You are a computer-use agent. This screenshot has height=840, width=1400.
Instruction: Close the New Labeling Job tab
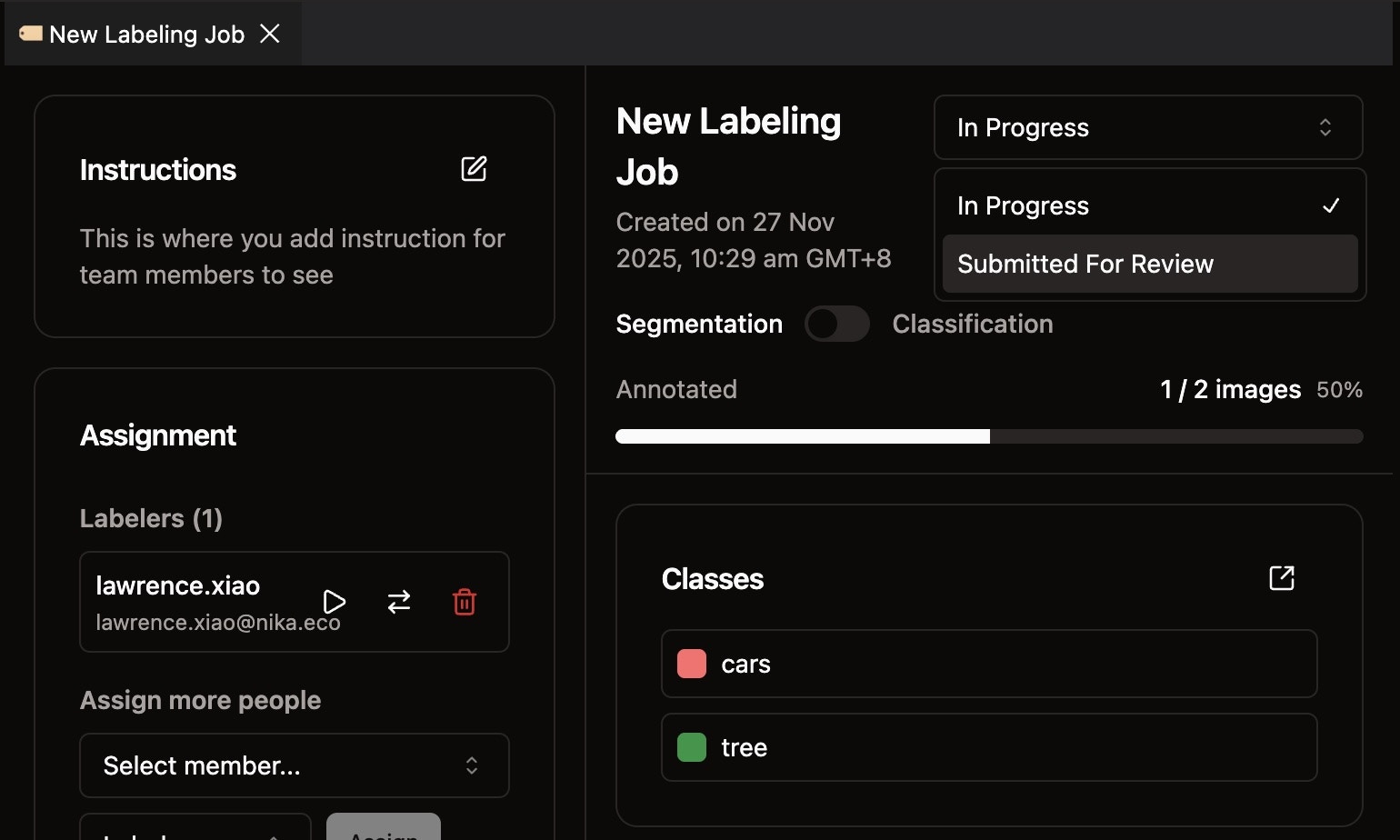tap(270, 34)
